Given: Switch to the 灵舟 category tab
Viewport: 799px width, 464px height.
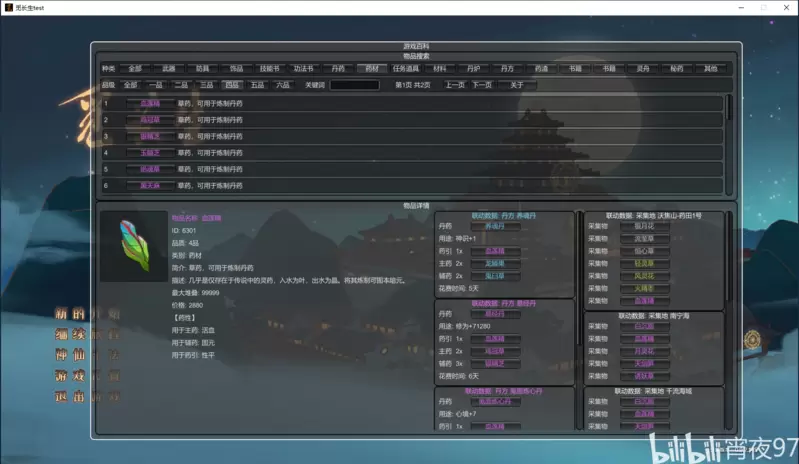Looking at the screenshot, I should click(643, 68).
